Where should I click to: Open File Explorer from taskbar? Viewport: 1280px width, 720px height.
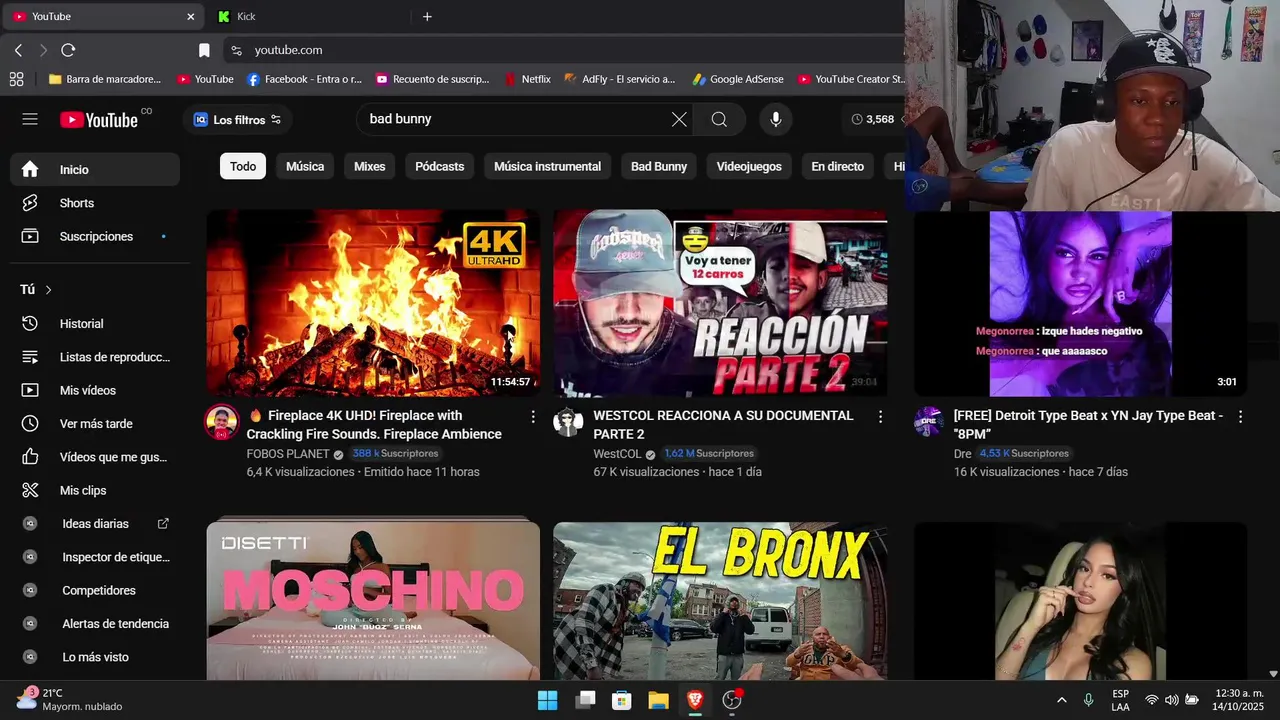coord(658,700)
